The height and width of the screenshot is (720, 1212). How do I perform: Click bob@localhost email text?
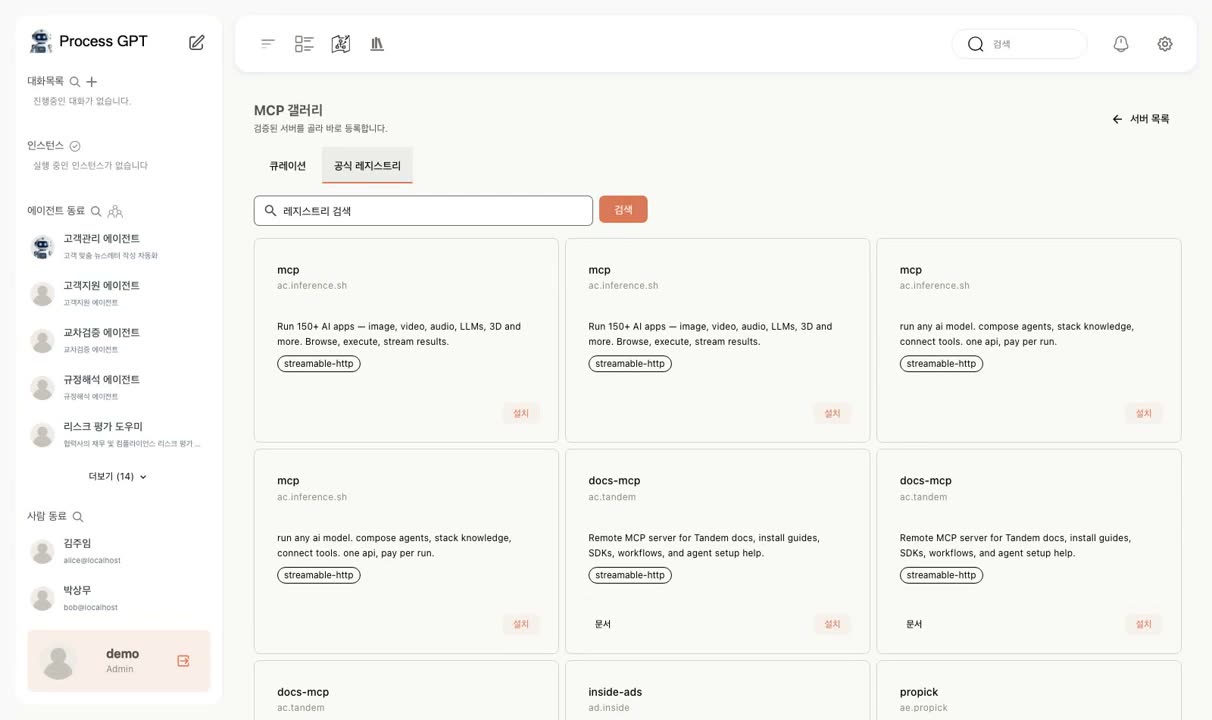click(x=91, y=607)
